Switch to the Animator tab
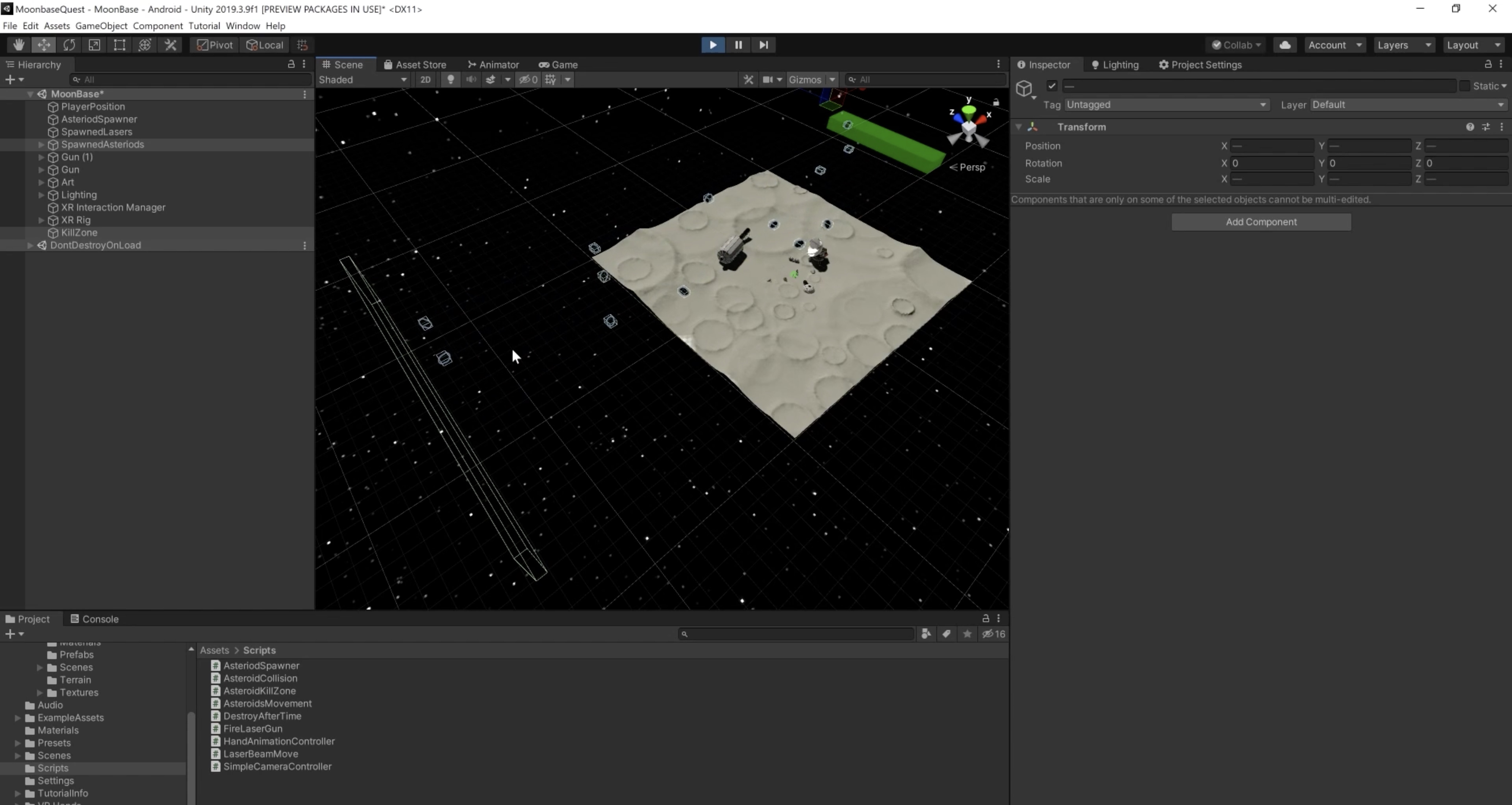This screenshot has height=805, width=1512. (493, 65)
